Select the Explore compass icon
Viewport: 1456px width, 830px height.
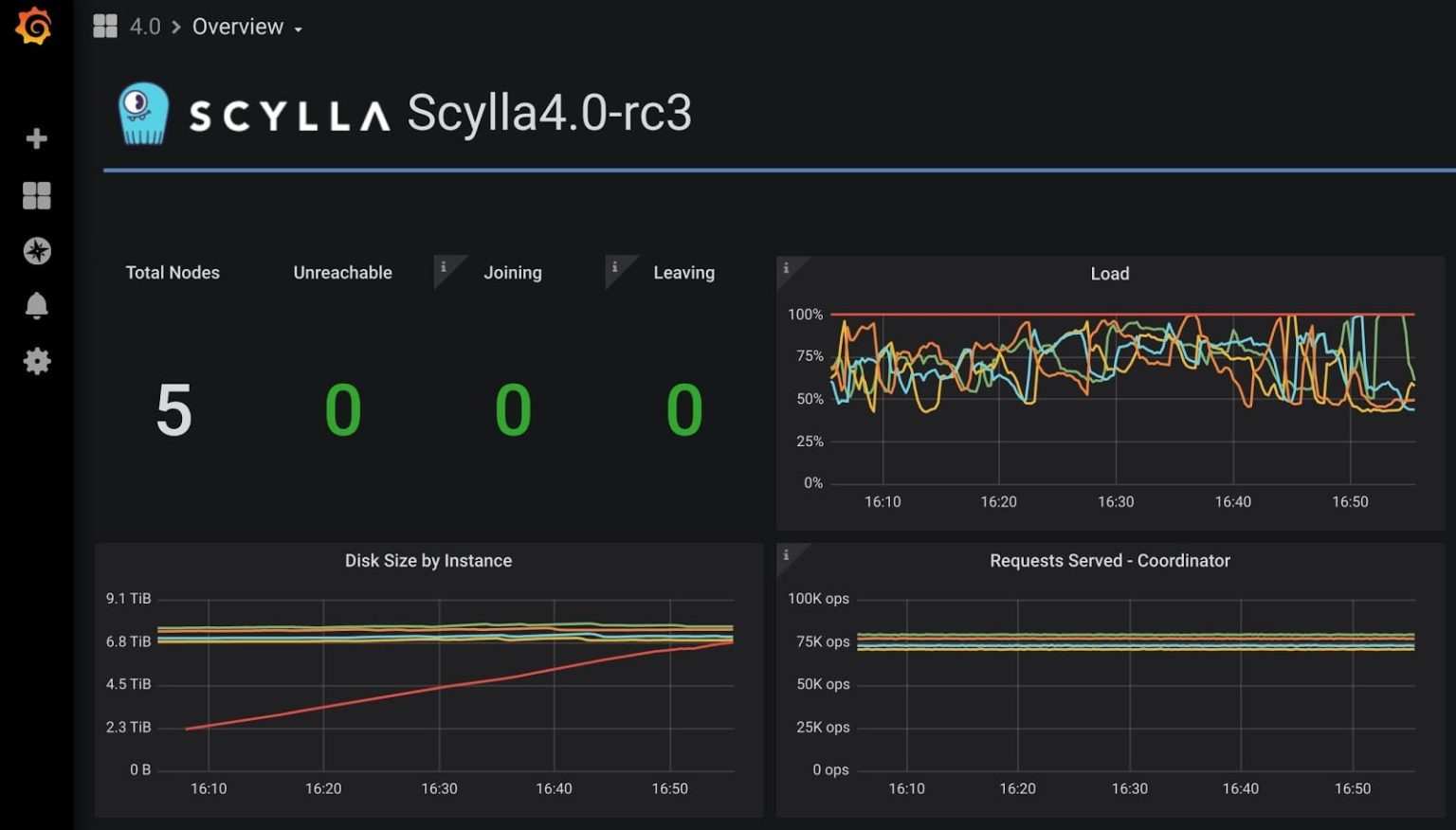click(x=36, y=251)
